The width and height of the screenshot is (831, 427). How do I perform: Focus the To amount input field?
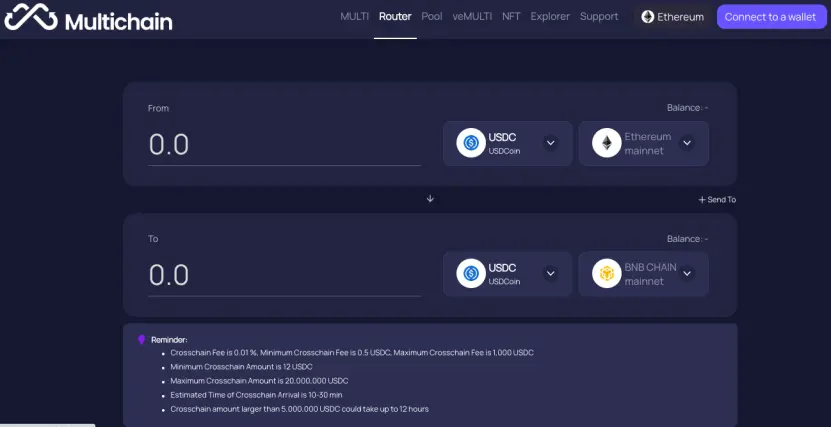pyautogui.click(x=284, y=275)
